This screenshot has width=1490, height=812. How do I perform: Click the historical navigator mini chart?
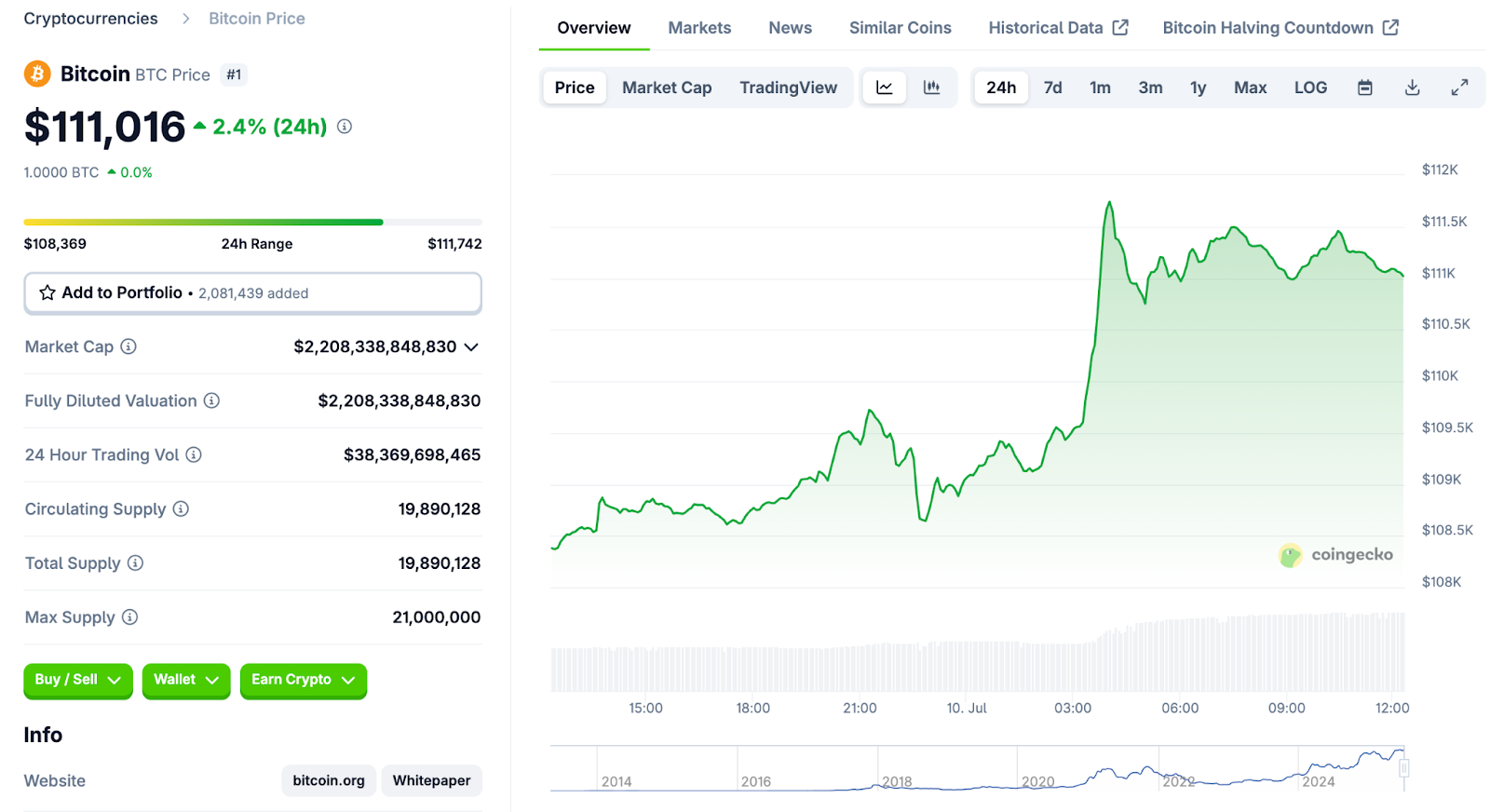click(977, 768)
